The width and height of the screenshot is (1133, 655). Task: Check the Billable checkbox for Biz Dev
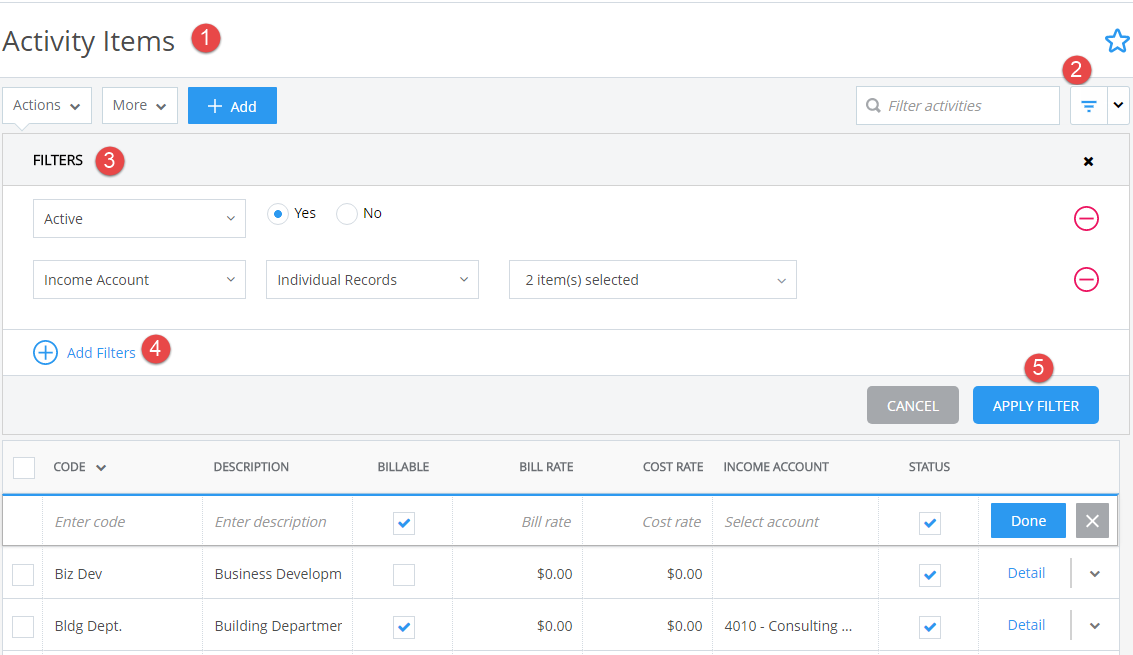point(403,574)
